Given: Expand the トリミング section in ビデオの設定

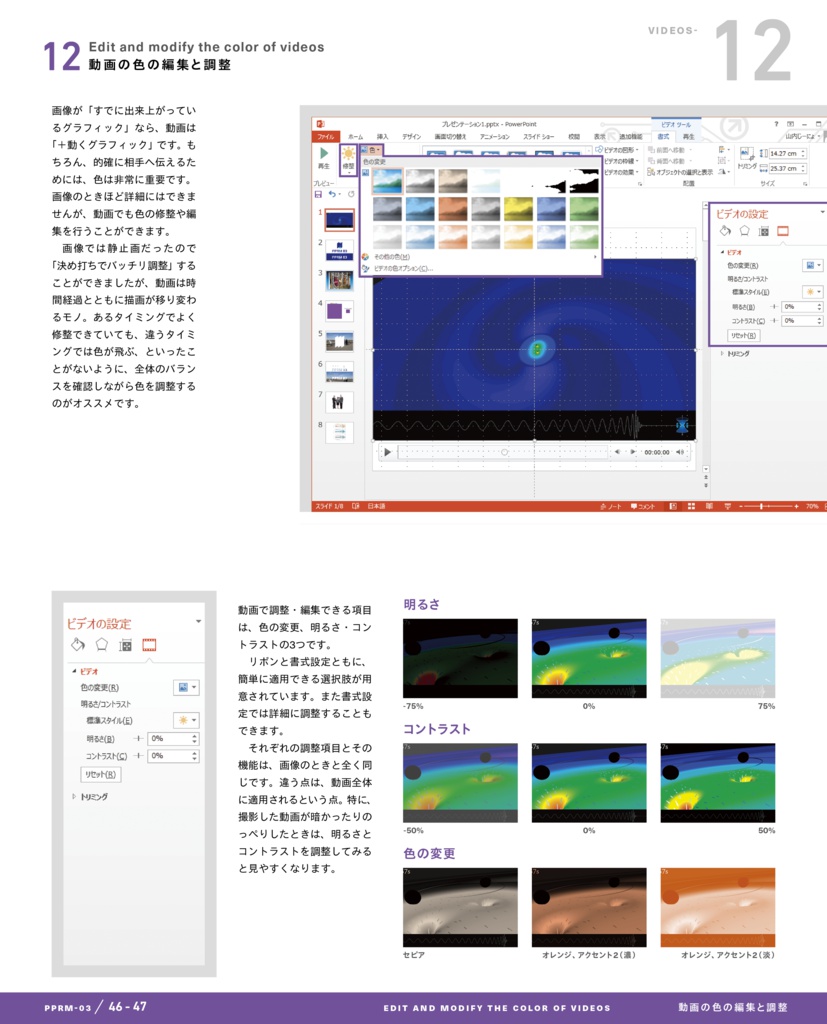Looking at the screenshot, I should (x=739, y=353).
